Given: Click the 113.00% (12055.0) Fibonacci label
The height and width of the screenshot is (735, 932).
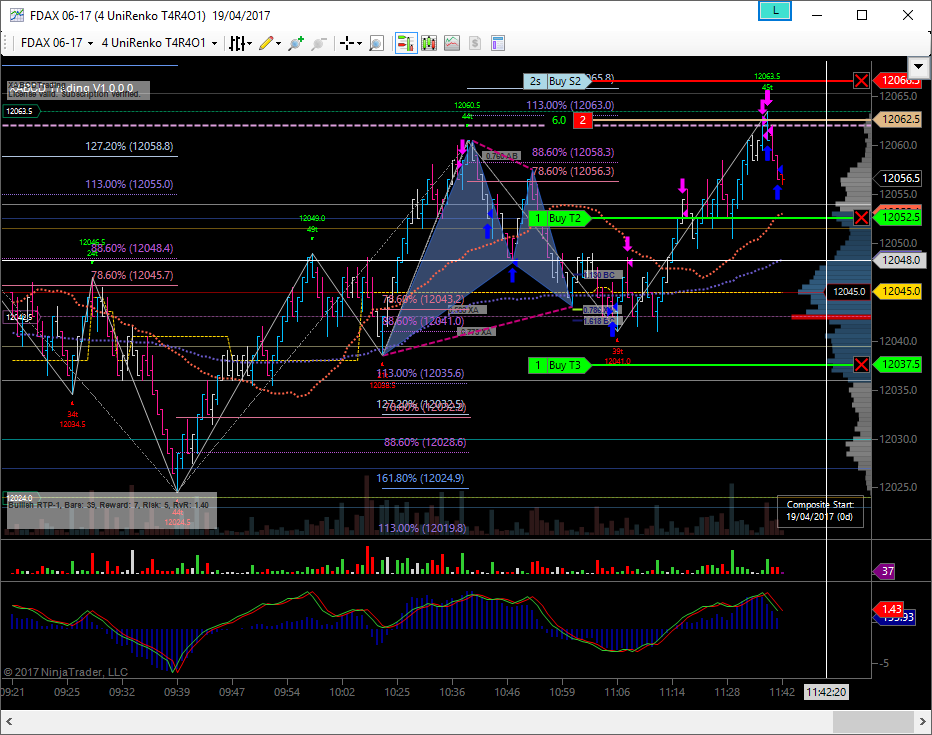Looking at the screenshot, I should tap(129, 184).
